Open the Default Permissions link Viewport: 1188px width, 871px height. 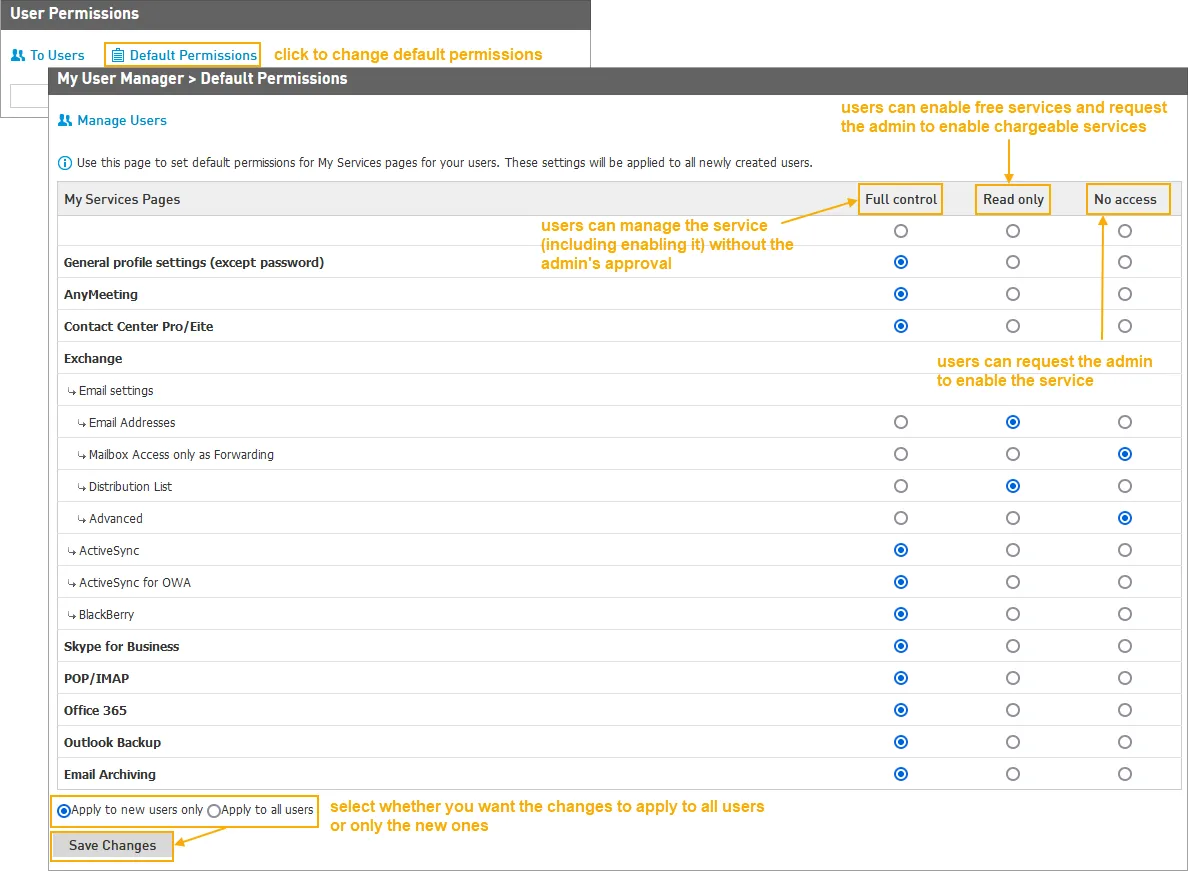click(x=184, y=55)
